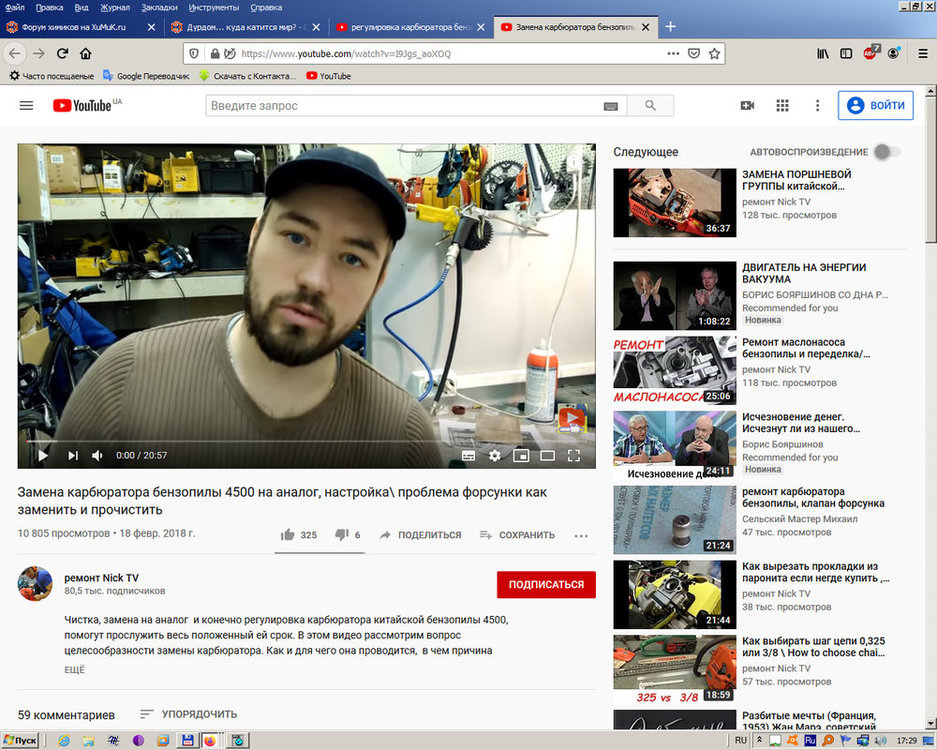Open the YouTube apps grid icon
The image size is (937, 750).
point(782,105)
